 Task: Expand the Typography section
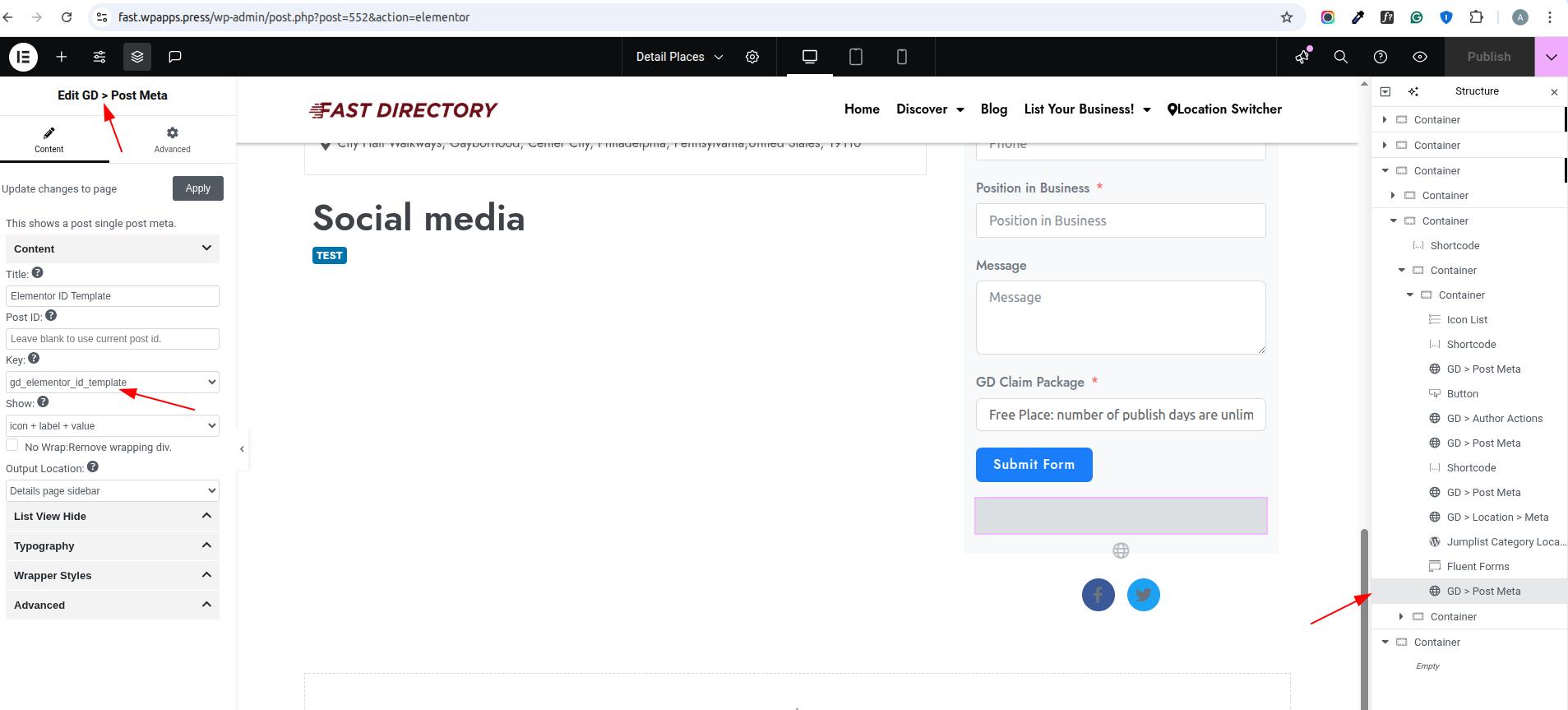pos(113,545)
